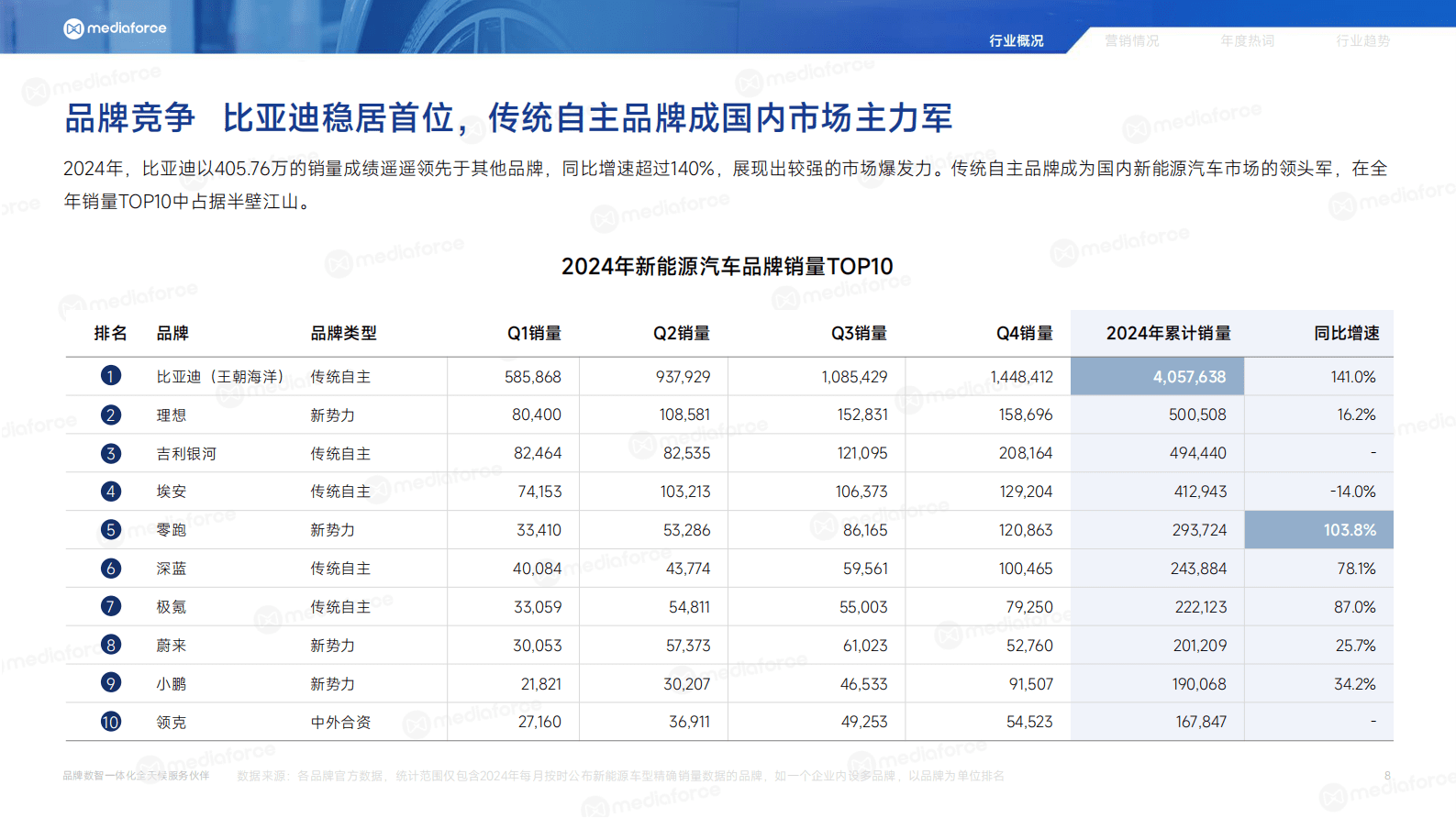Click brand name 吉利银河
Screen dimensions: 1456x818
(186, 454)
